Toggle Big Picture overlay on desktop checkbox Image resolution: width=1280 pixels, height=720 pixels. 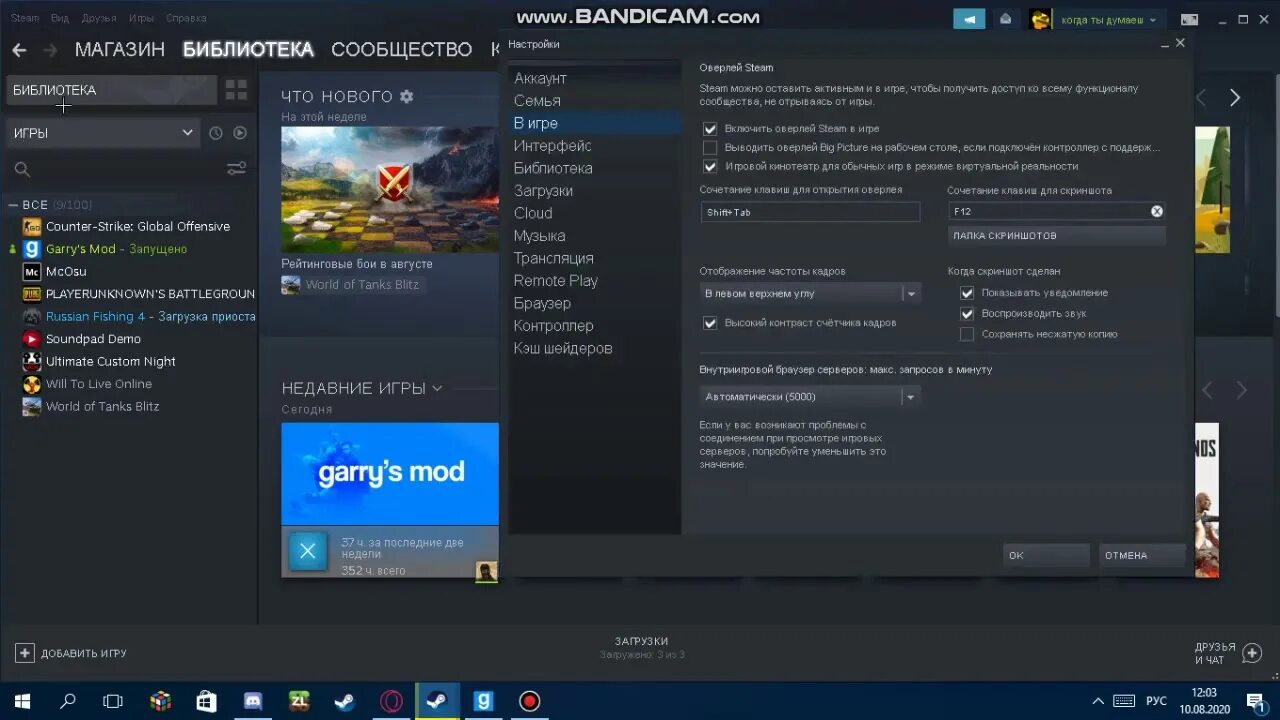point(710,148)
